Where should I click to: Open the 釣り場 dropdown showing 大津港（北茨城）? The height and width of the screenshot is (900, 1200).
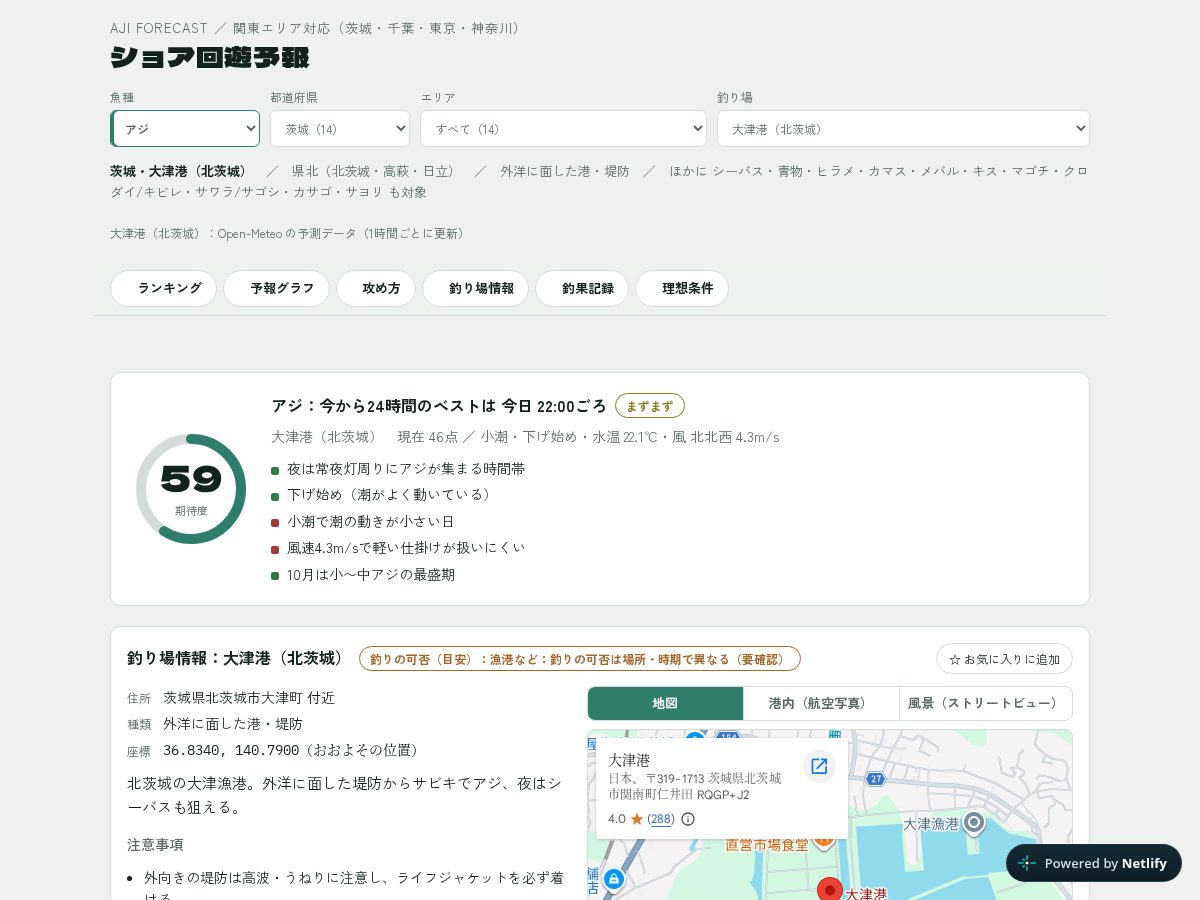903,129
